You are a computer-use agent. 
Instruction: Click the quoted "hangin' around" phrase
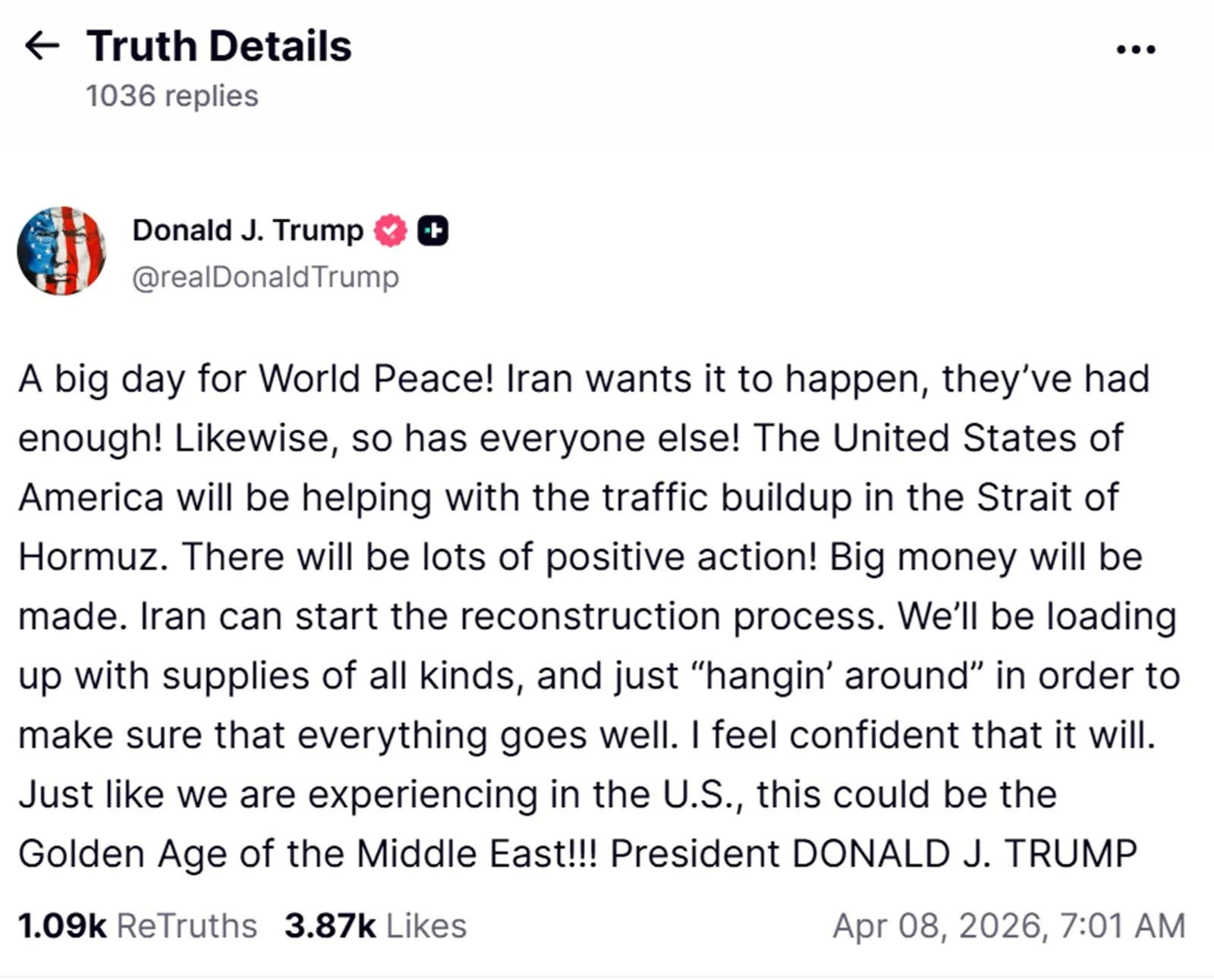[x=838, y=676]
